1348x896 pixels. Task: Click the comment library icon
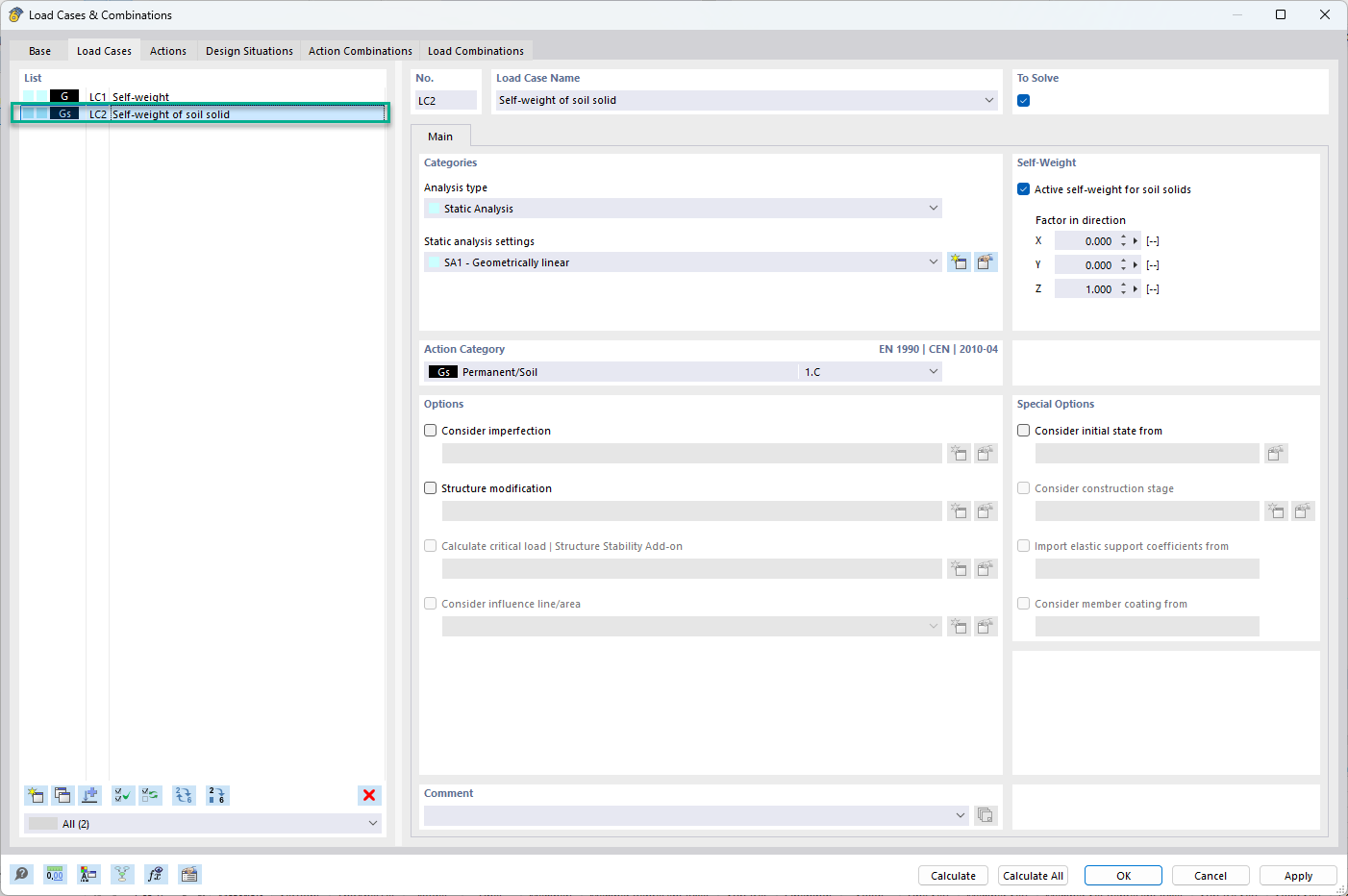point(986,815)
